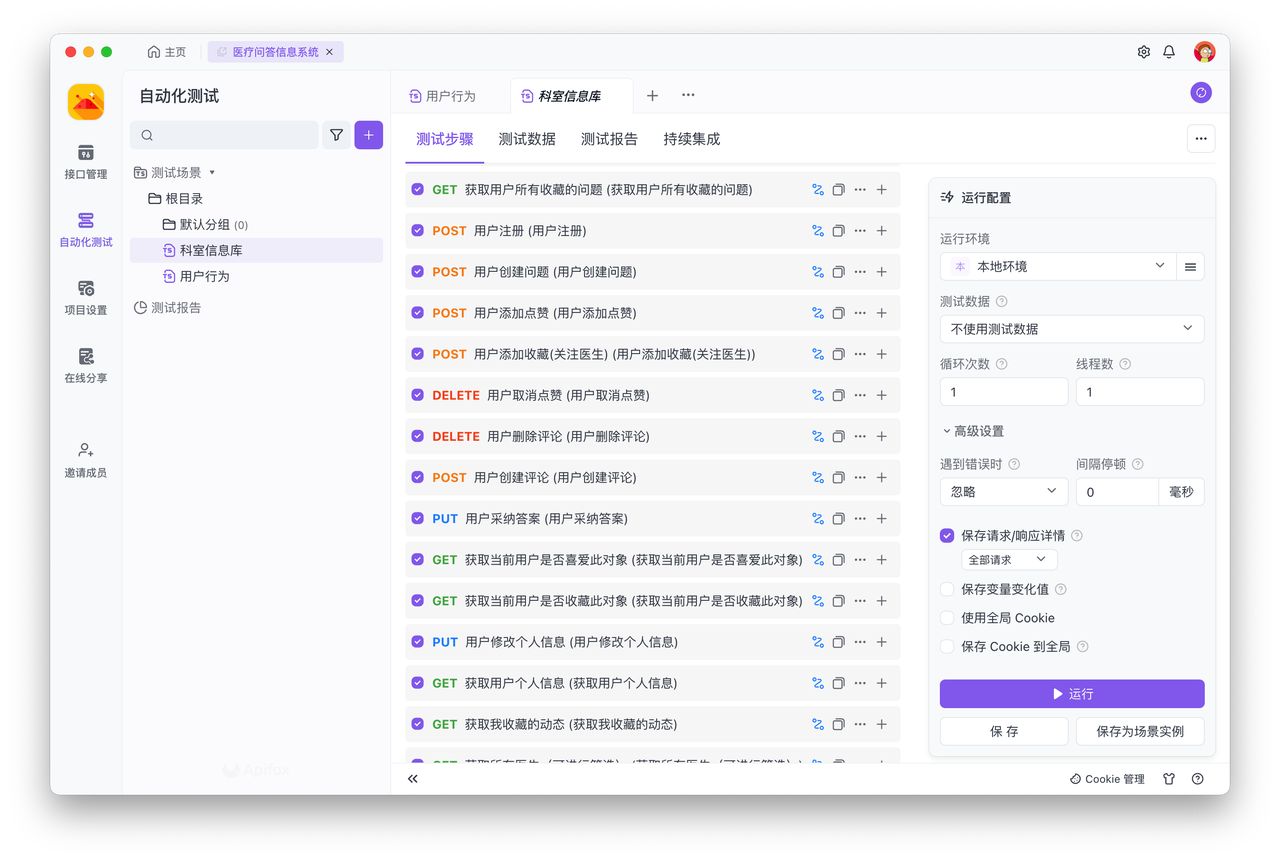Image resolution: width=1280 pixels, height=861 pixels.
Task: Expand the 不使用测试数据 dropdown
Action: coord(1071,329)
